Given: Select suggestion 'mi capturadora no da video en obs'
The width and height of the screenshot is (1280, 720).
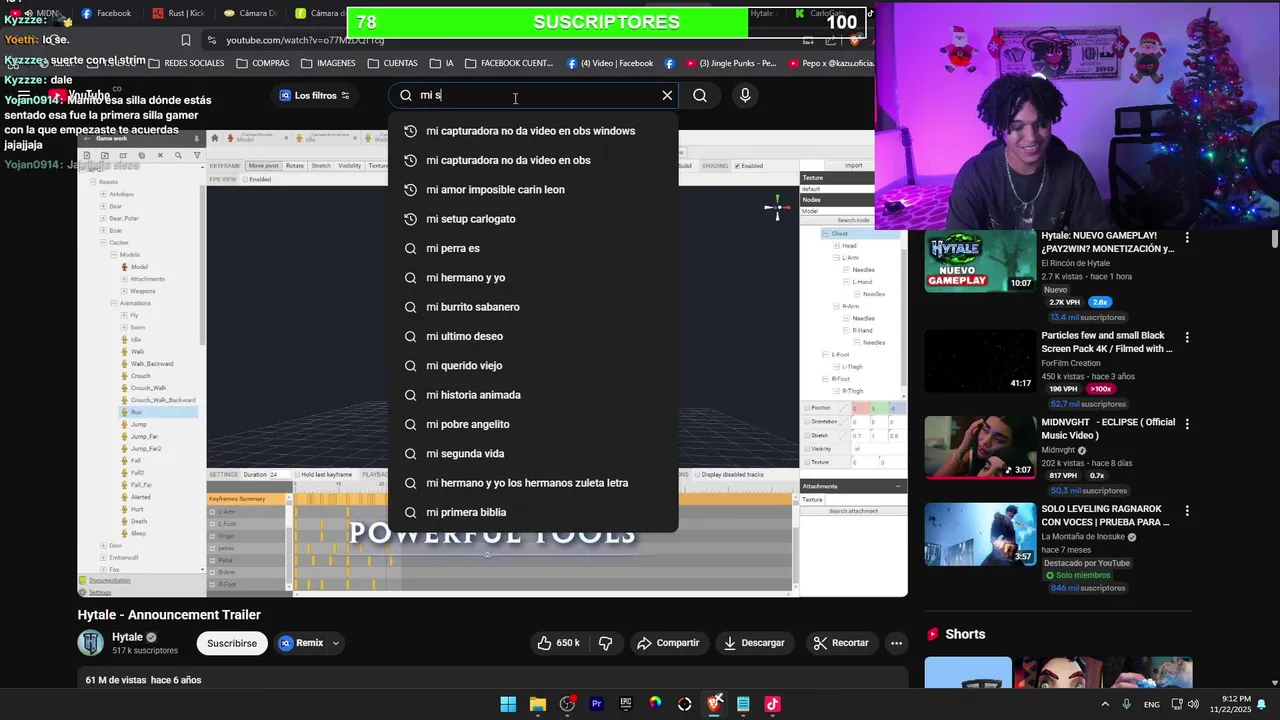Looking at the screenshot, I should tap(533, 160).
